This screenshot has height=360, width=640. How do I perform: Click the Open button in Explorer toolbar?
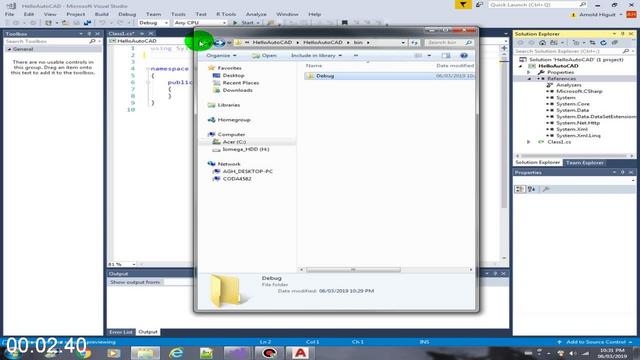(264, 56)
